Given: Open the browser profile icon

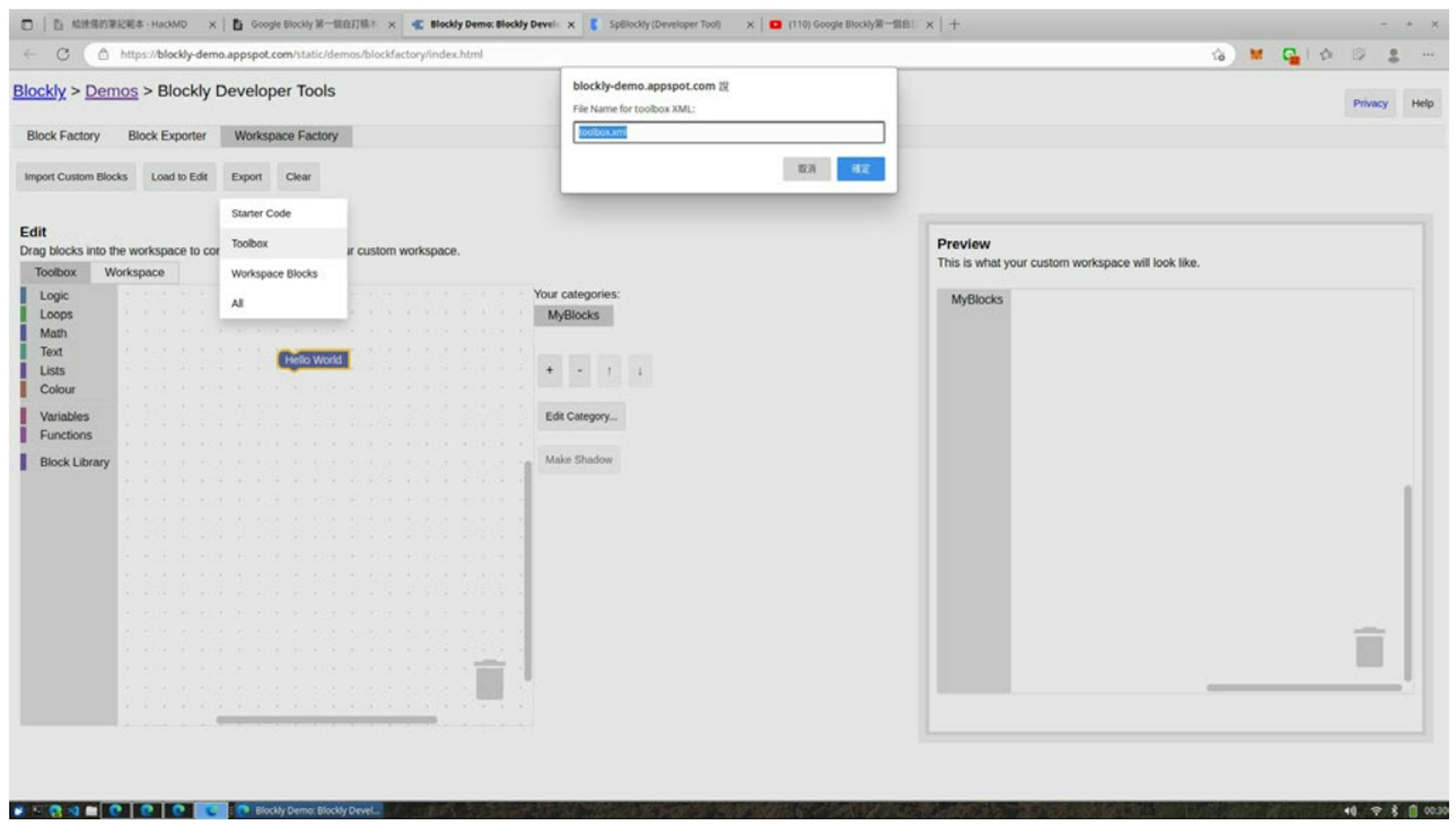Looking at the screenshot, I should tap(1393, 54).
